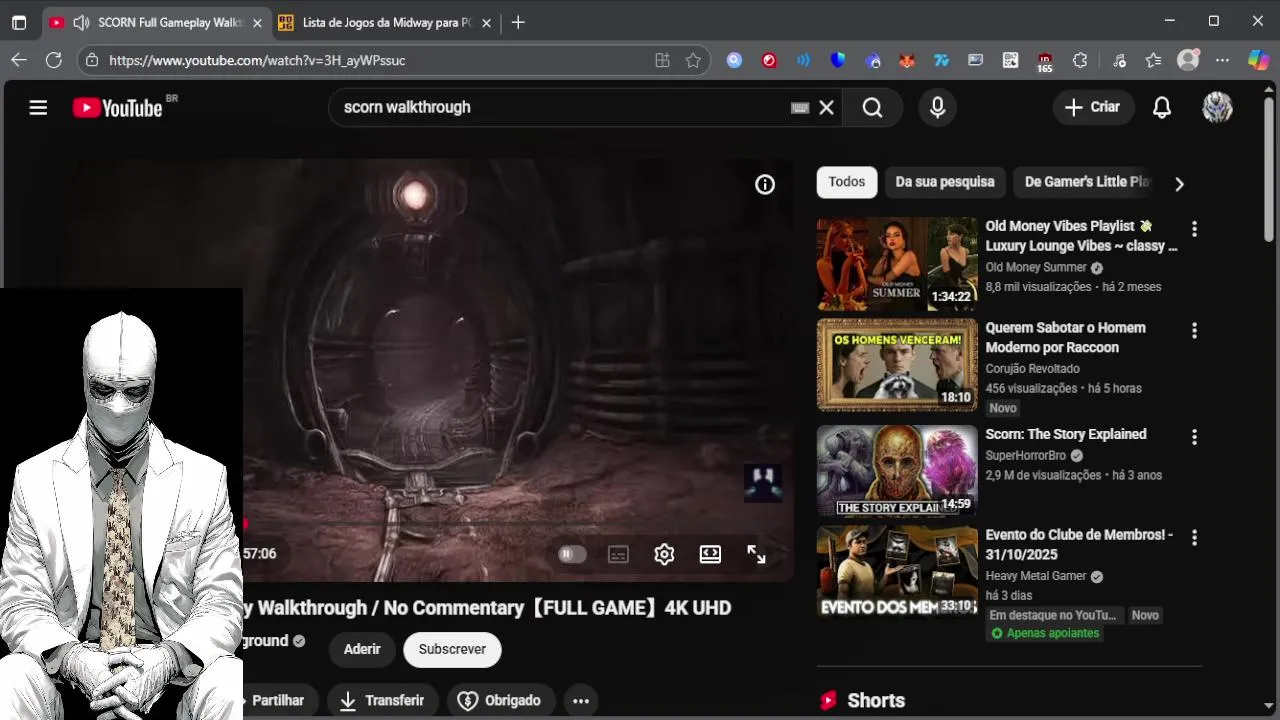Open favorites list icon

[x=1153, y=60]
